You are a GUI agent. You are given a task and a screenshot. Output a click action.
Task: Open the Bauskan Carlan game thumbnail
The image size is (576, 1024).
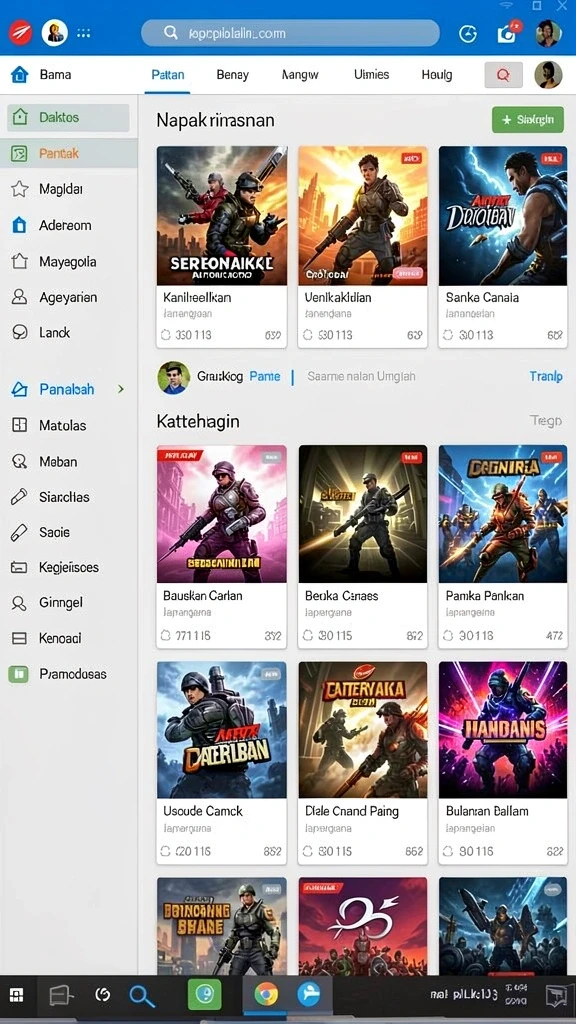tap(221, 514)
